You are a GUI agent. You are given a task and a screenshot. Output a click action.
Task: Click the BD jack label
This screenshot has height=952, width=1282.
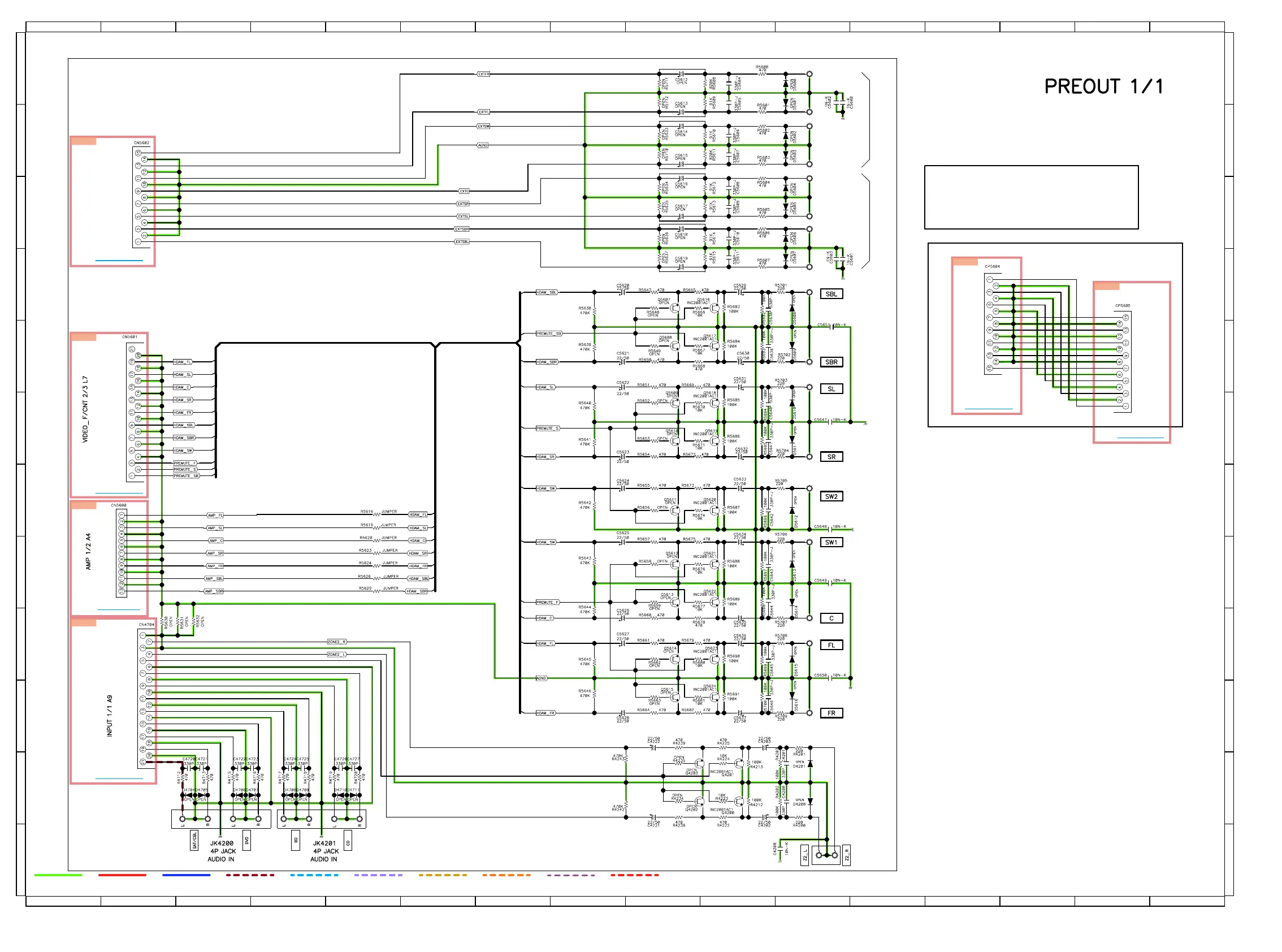pos(296,840)
